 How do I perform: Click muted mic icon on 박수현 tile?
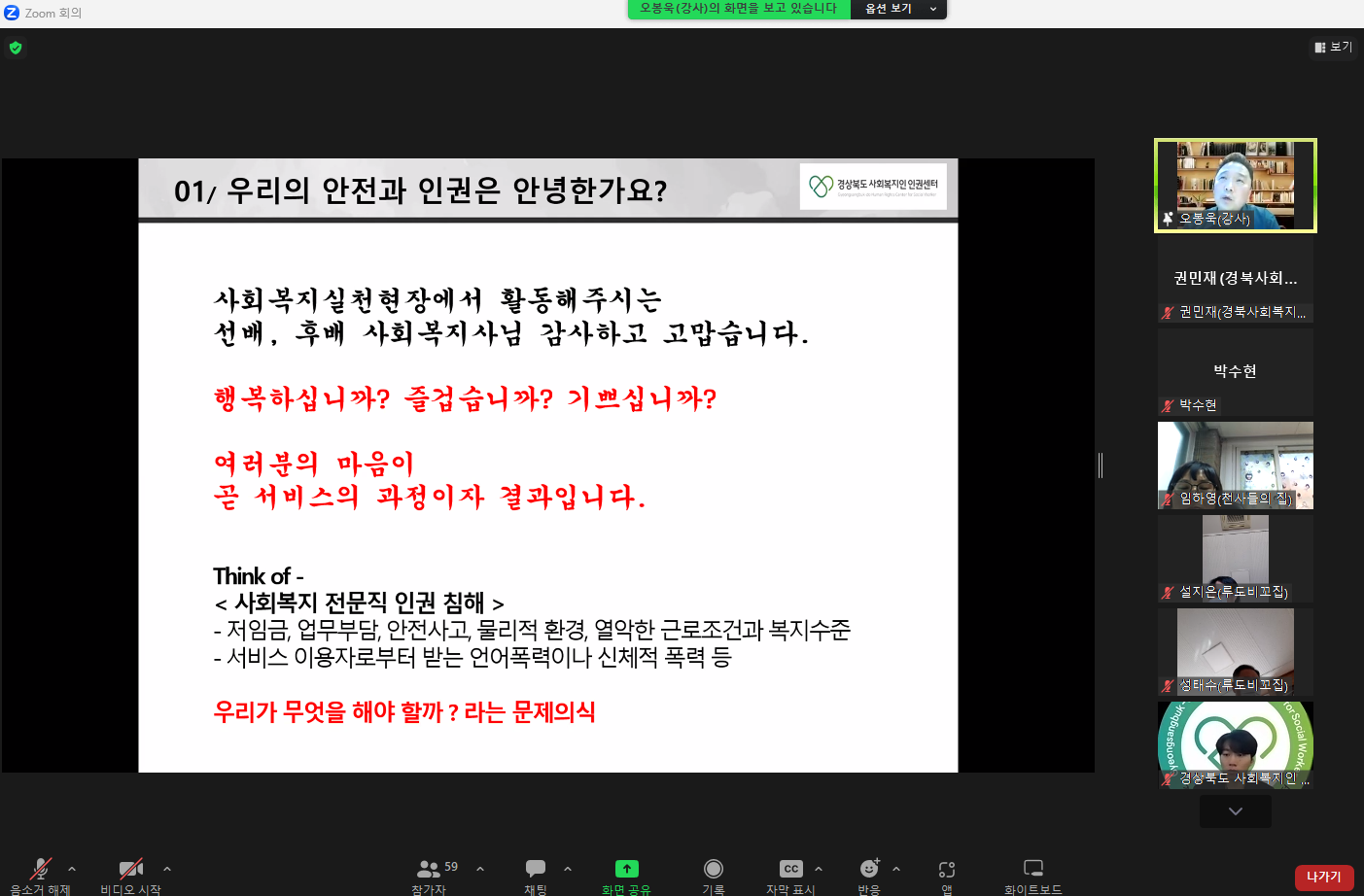pos(1168,405)
